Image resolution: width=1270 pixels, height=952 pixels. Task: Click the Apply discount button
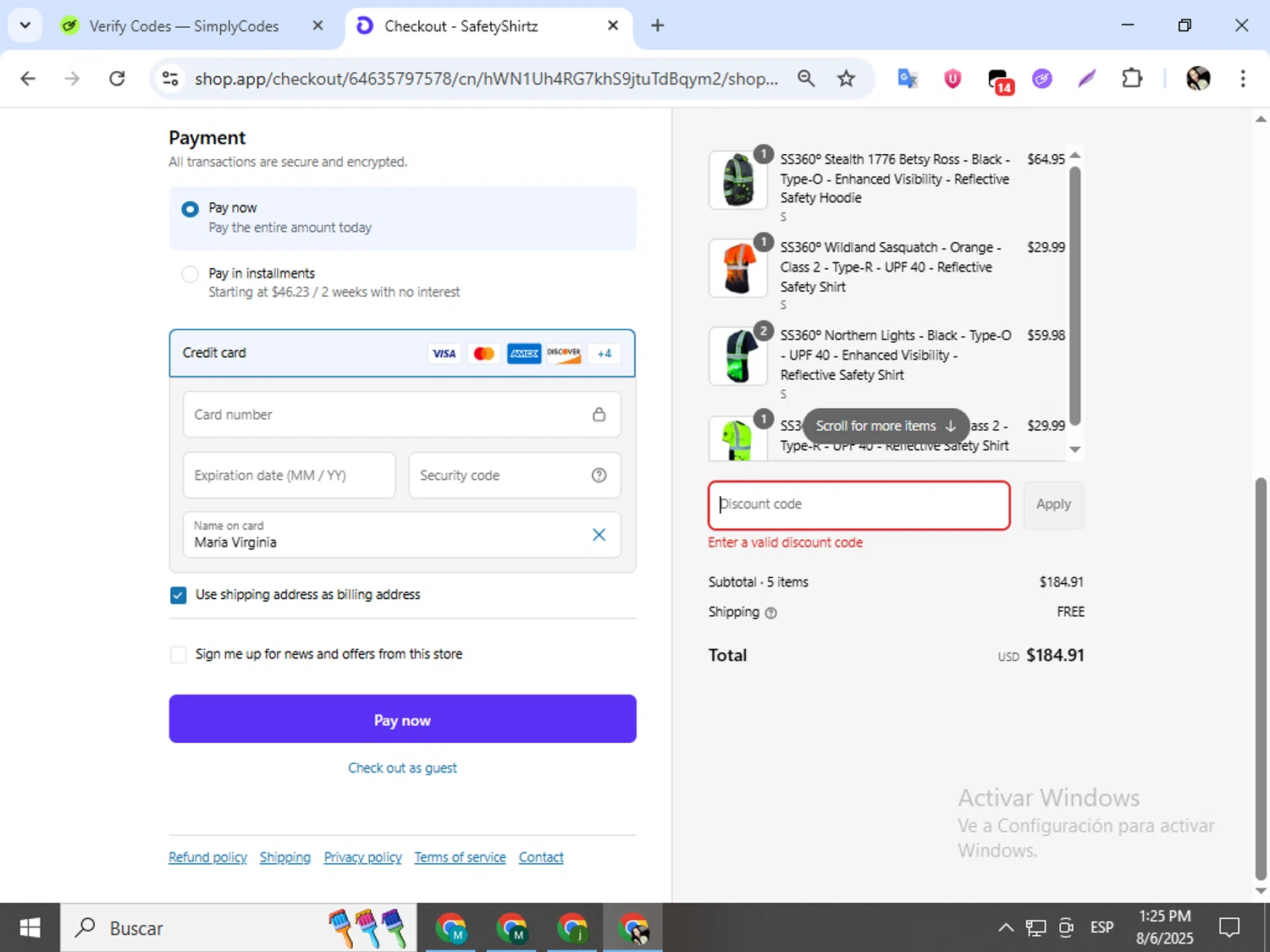coord(1053,505)
